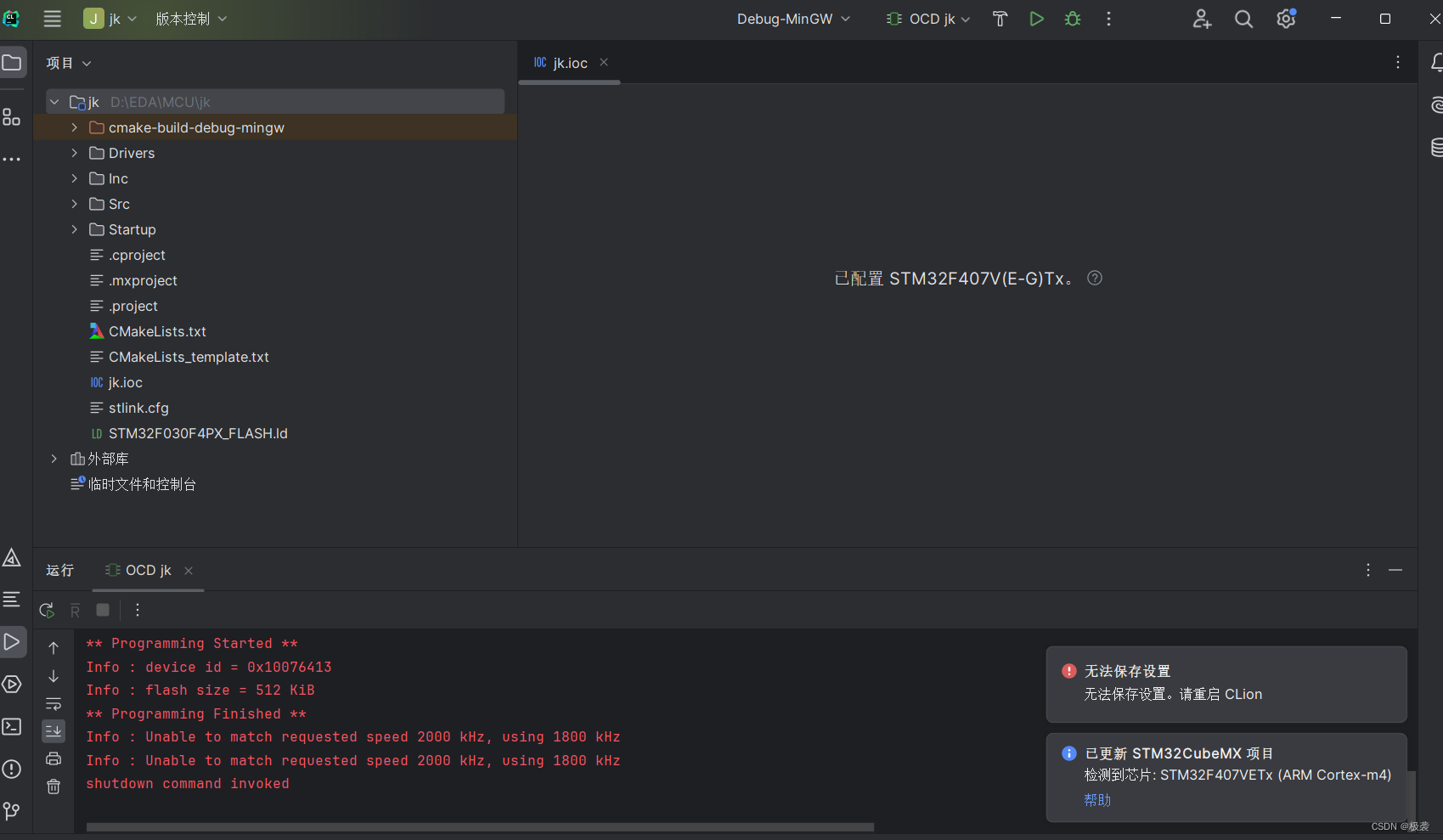Open the jk project dropdown
The image size is (1443, 840).
[x=110, y=19]
